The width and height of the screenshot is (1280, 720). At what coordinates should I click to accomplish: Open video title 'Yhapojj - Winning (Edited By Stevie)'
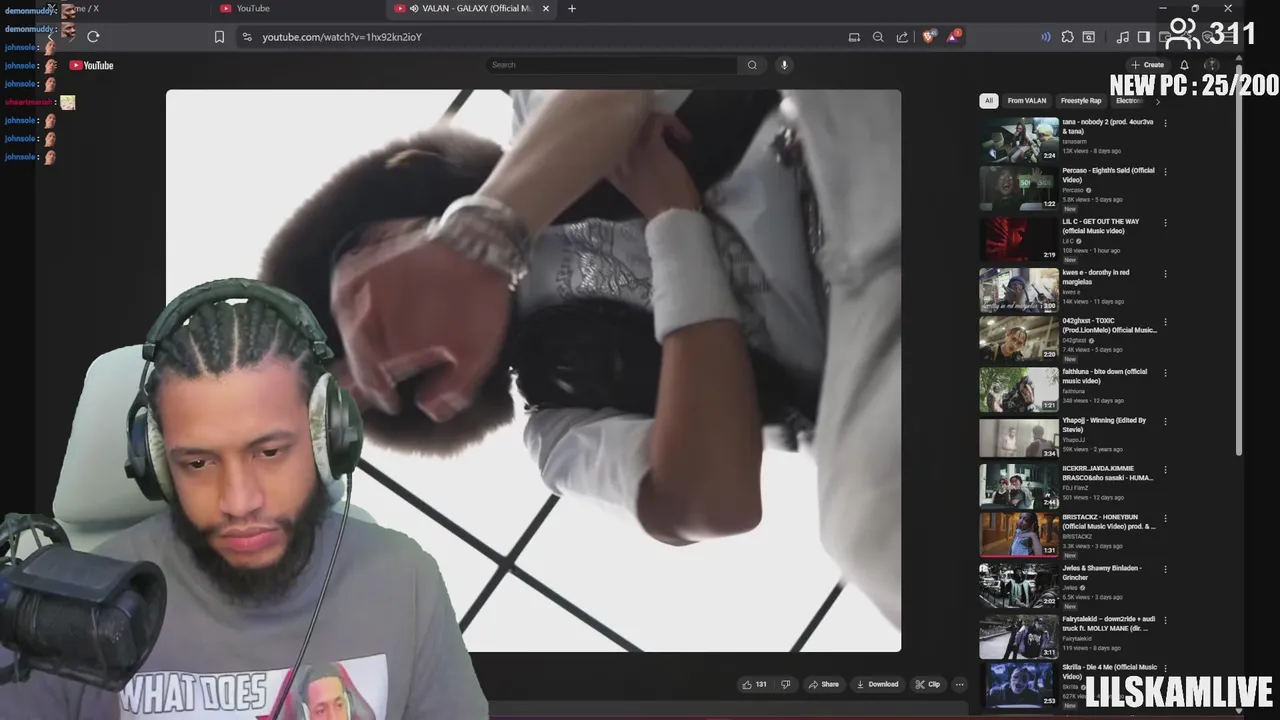click(1104, 425)
